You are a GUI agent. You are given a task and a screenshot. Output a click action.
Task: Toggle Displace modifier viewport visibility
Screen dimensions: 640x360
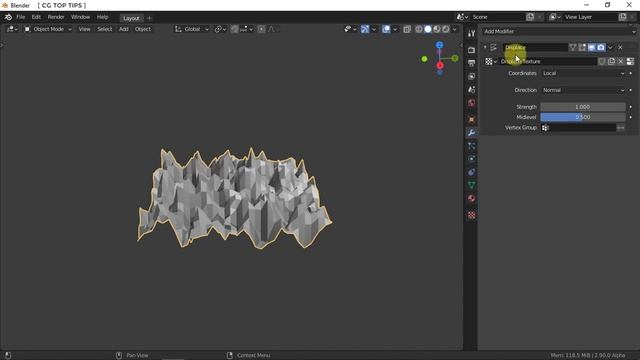coord(591,48)
